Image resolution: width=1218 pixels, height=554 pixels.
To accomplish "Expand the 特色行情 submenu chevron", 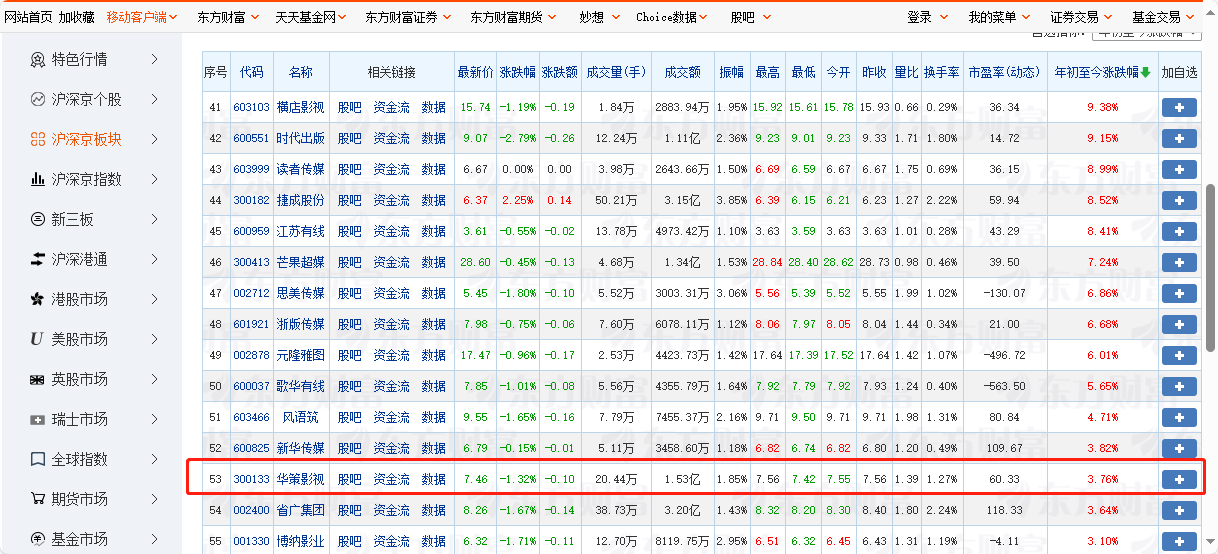I will pyautogui.click(x=155, y=59).
